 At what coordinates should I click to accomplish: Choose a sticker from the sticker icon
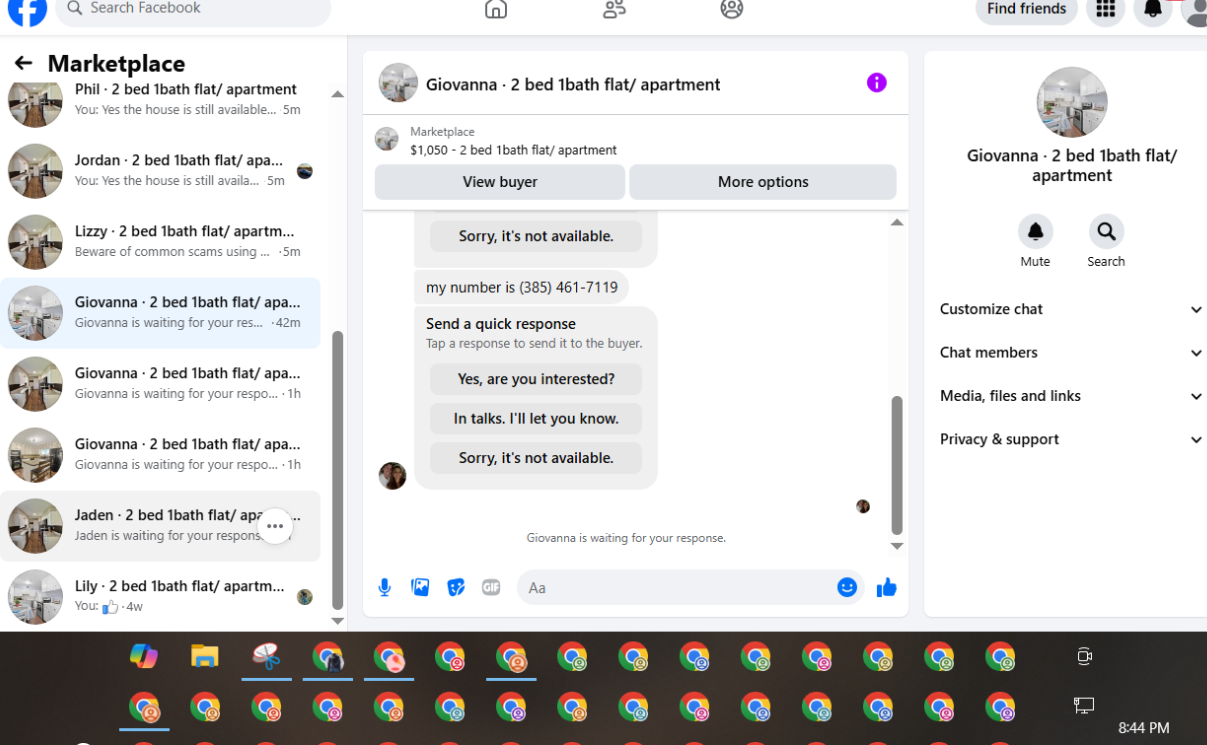point(456,588)
